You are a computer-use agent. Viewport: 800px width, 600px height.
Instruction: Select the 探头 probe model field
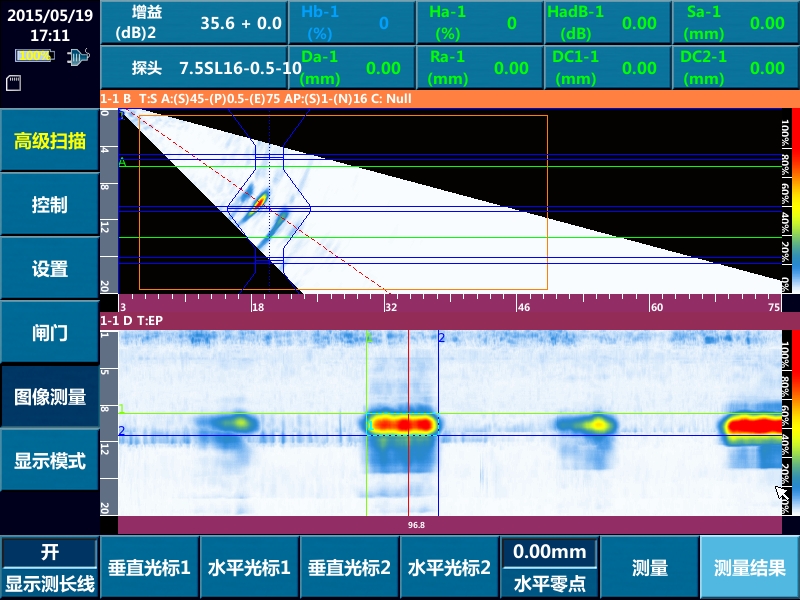click(x=199, y=68)
